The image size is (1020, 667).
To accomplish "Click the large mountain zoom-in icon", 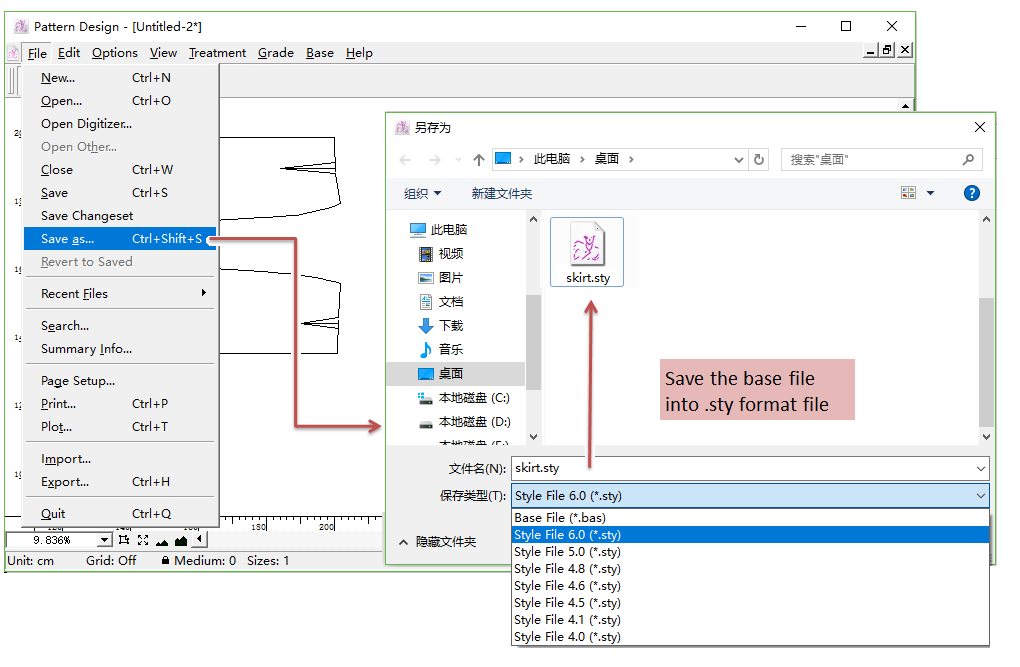I will pos(181,540).
